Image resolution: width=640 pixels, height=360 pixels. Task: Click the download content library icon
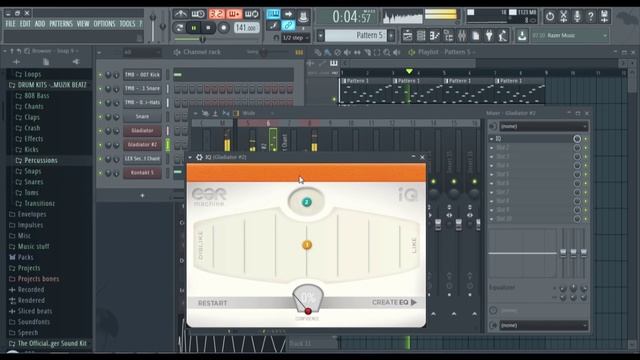[x=522, y=36]
